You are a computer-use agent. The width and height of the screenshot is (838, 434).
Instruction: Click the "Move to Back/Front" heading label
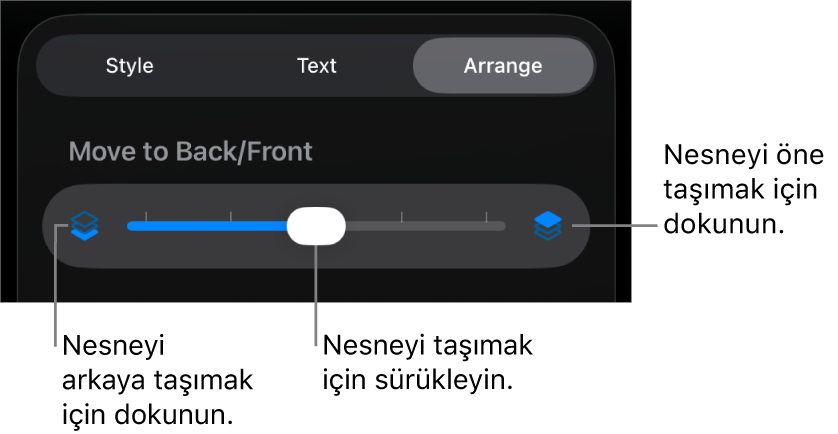190,151
